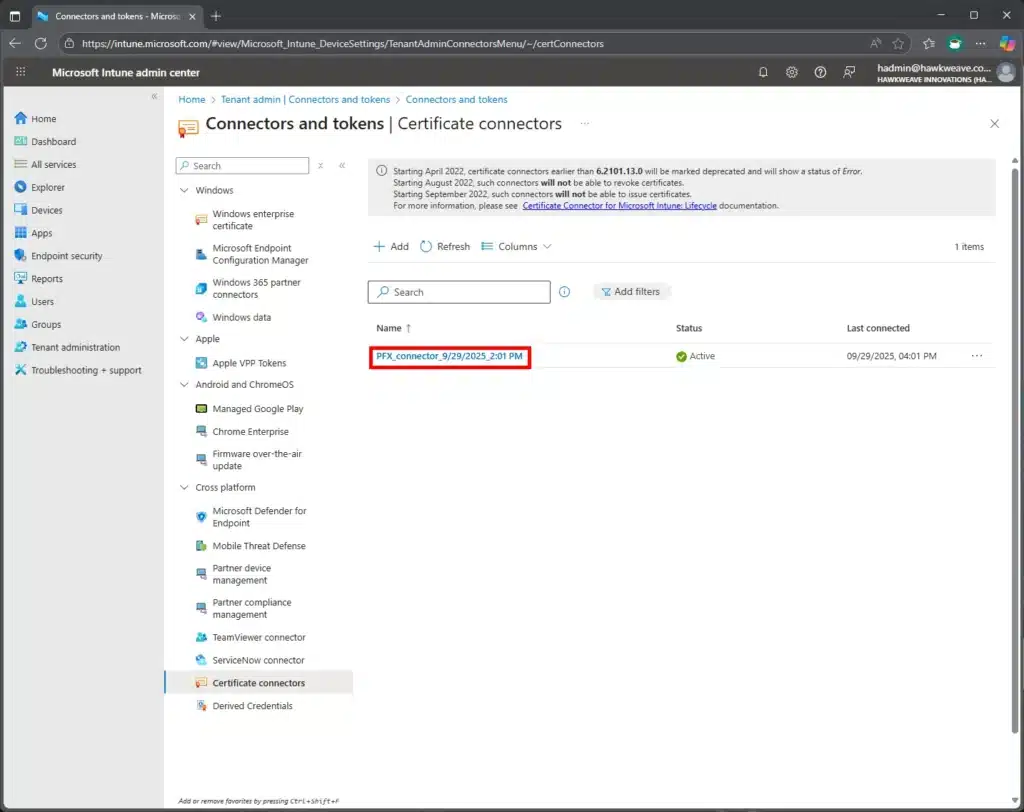Open the notifications bell icon
Viewport: 1024px width, 812px height.
[x=764, y=72]
